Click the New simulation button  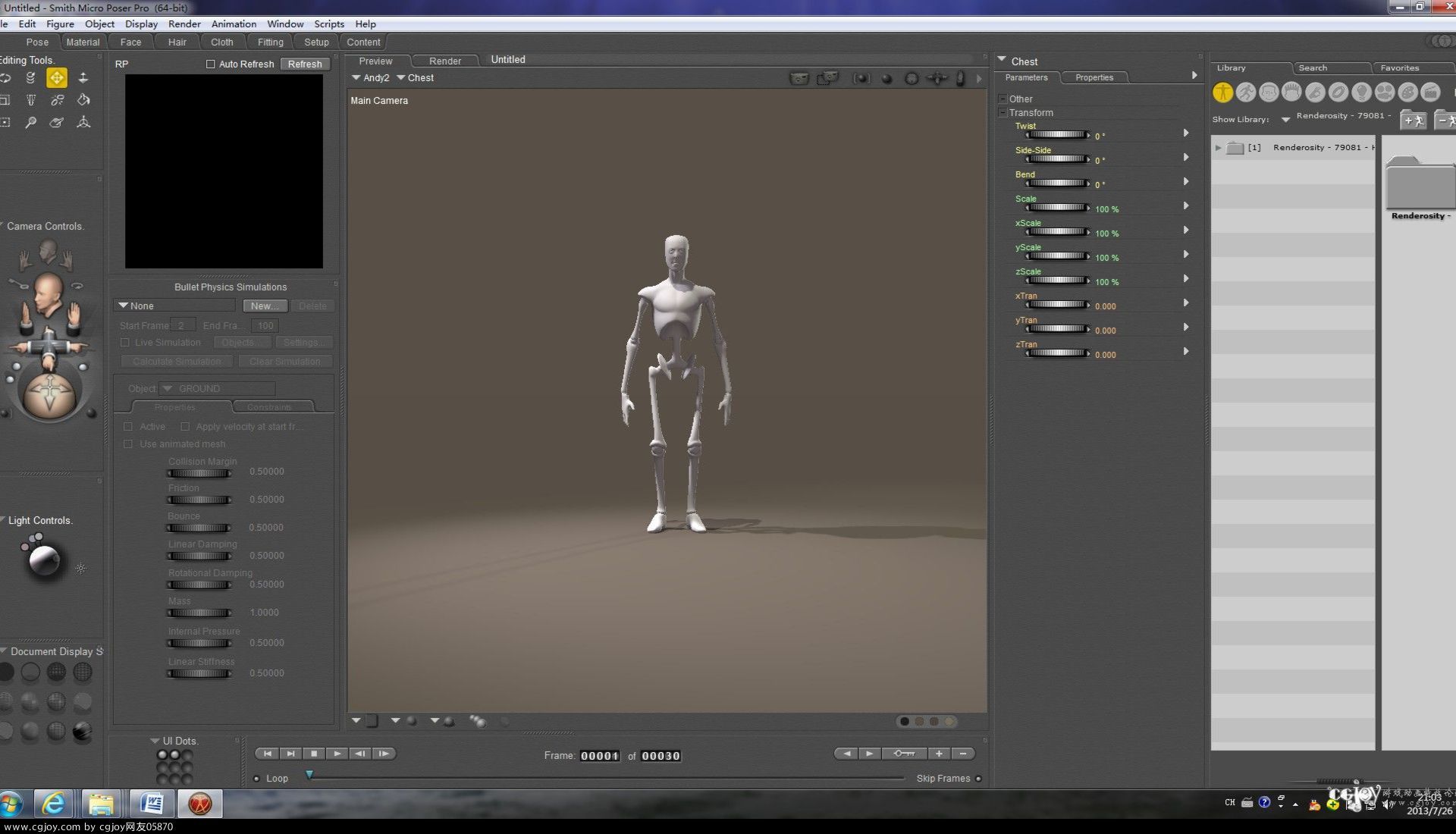[265, 306]
